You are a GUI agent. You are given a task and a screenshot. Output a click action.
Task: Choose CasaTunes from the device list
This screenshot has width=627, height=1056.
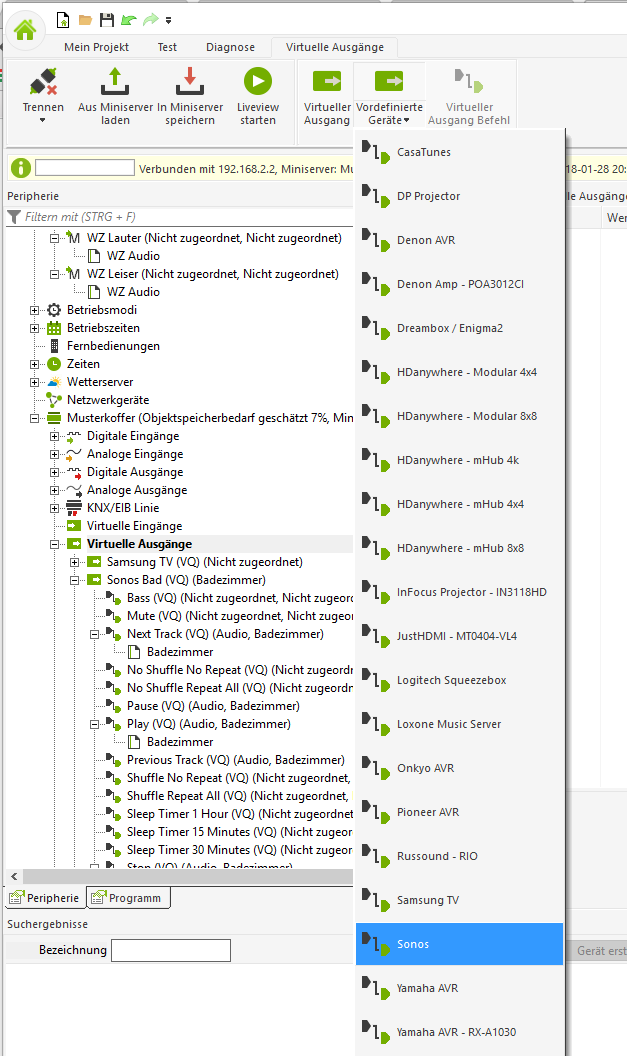[459, 152]
